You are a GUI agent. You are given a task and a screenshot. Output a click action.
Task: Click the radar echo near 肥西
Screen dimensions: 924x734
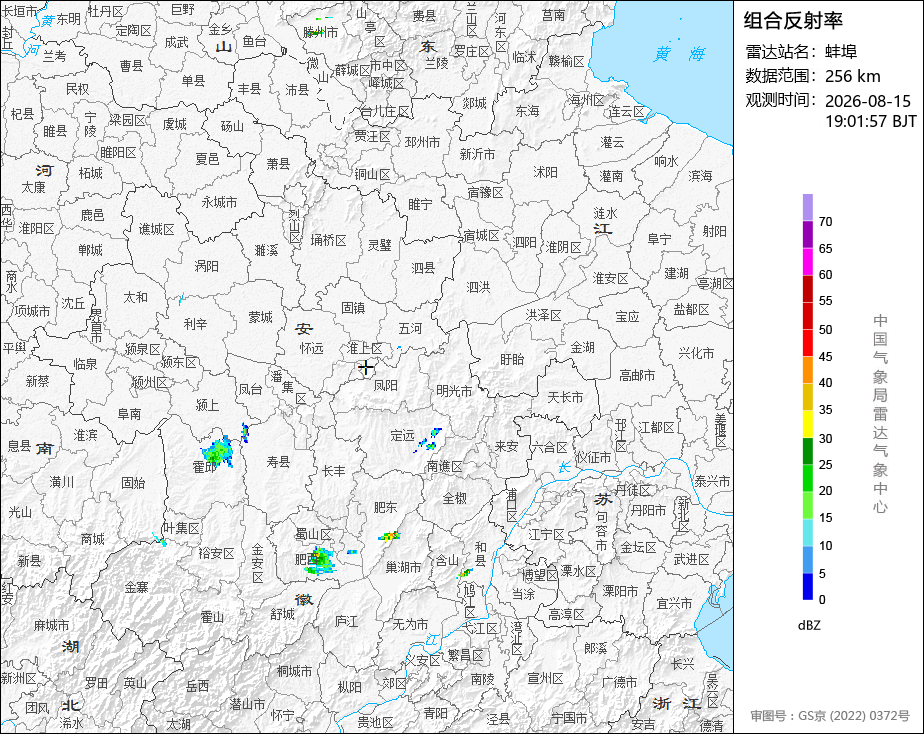pyautogui.click(x=320, y=560)
